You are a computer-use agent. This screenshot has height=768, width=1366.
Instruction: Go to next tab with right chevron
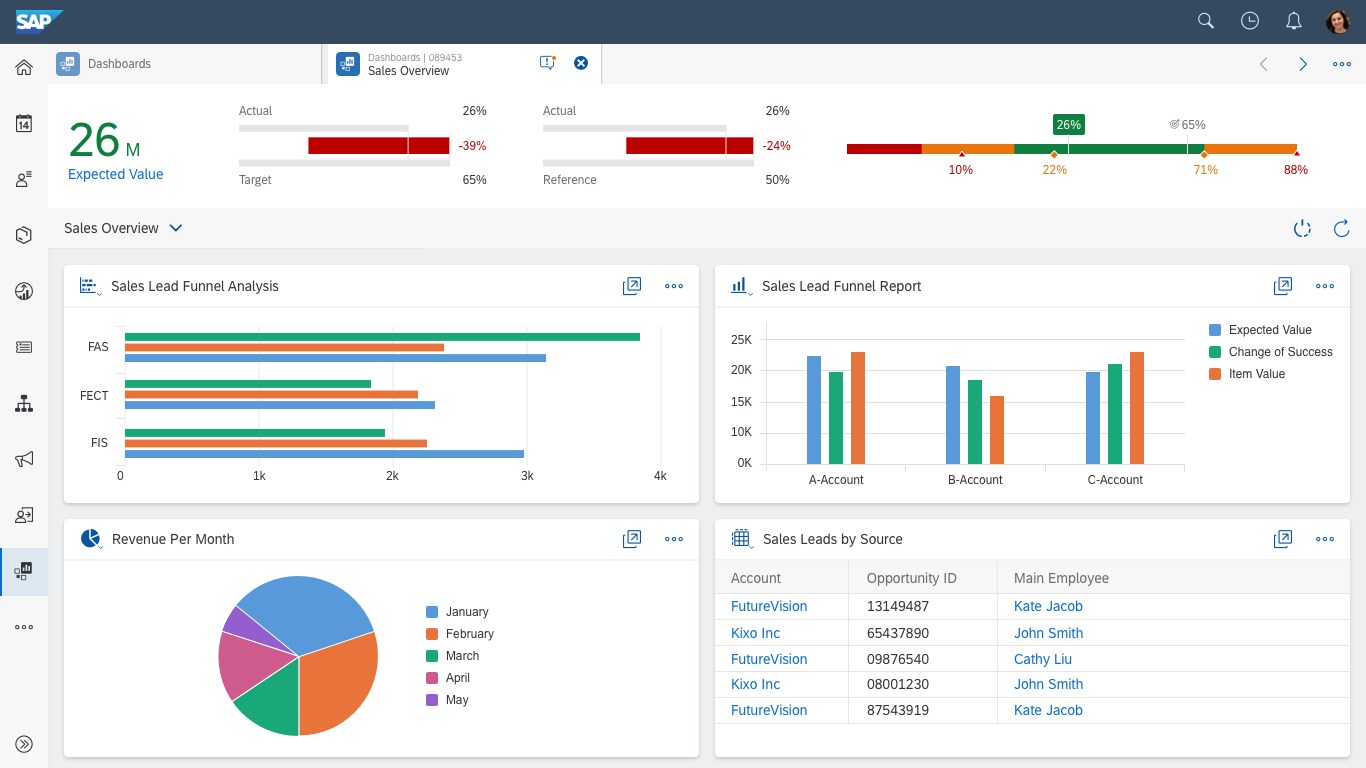(x=1303, y=64)
